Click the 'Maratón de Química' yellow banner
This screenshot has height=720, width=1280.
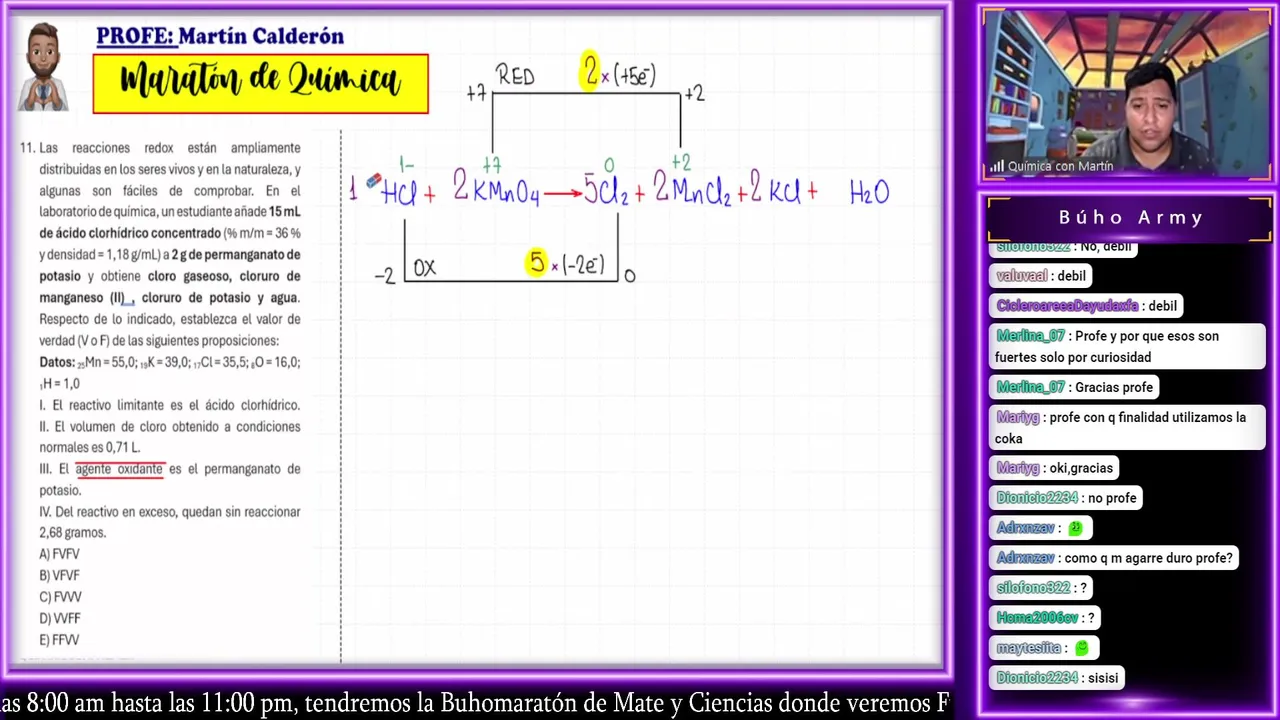(260, 83)
